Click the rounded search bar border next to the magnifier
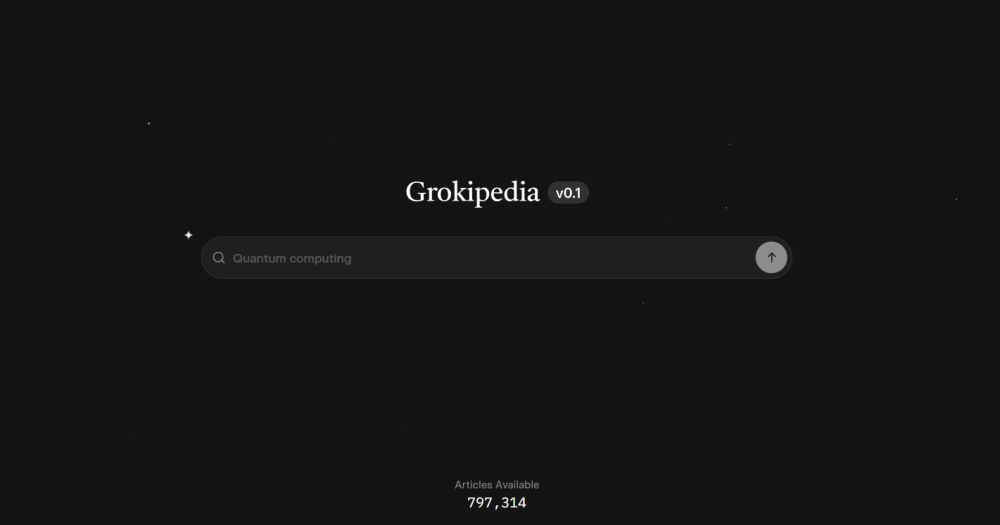Image resolution: width=1000 pixels, height=525 pixels. pyautogui.click(x=203, y=258)
